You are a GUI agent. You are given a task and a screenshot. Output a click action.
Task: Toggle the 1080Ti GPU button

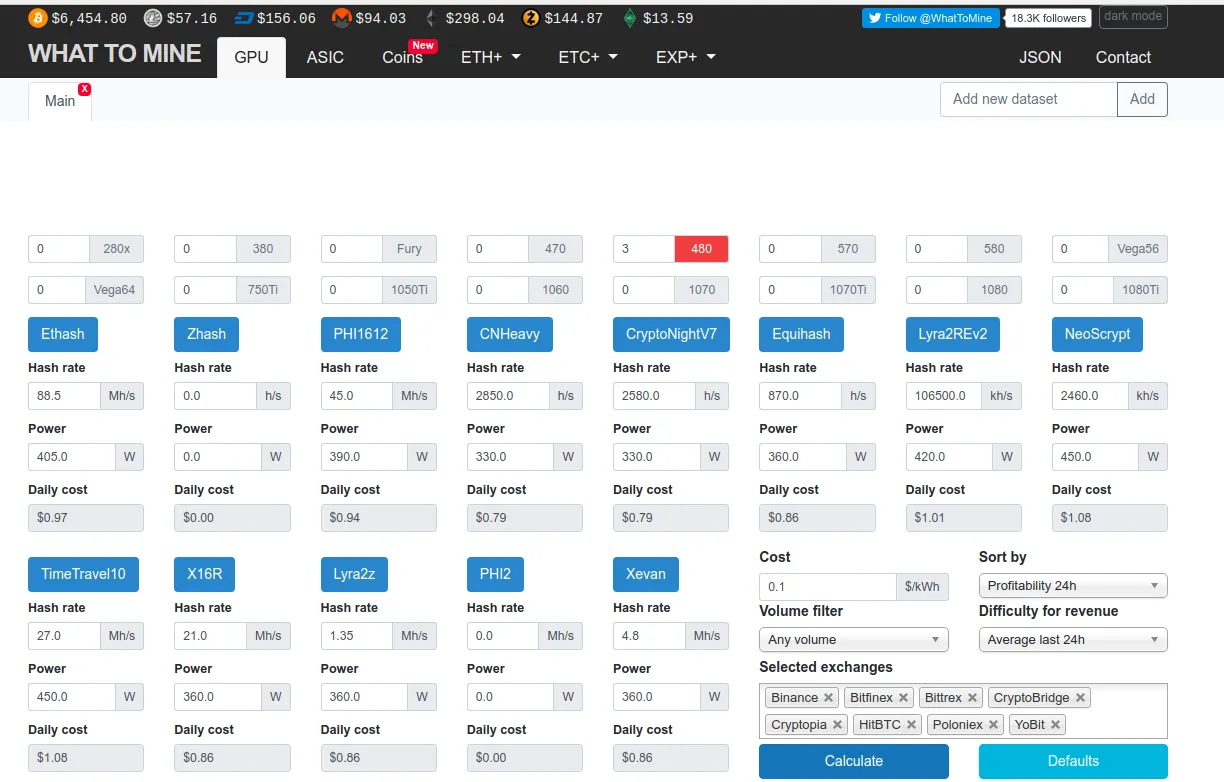(1139, 290)
